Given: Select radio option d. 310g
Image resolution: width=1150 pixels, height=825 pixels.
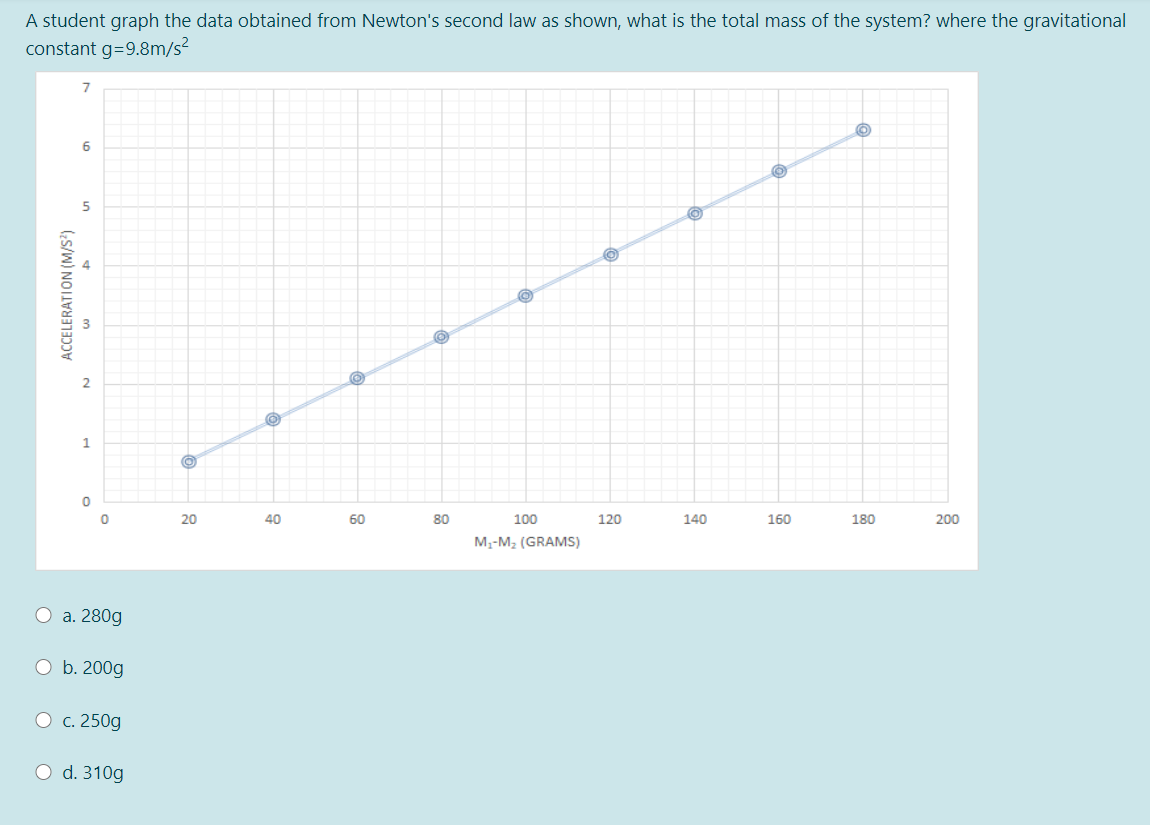Looking at the screenshot, I should 44,772.
